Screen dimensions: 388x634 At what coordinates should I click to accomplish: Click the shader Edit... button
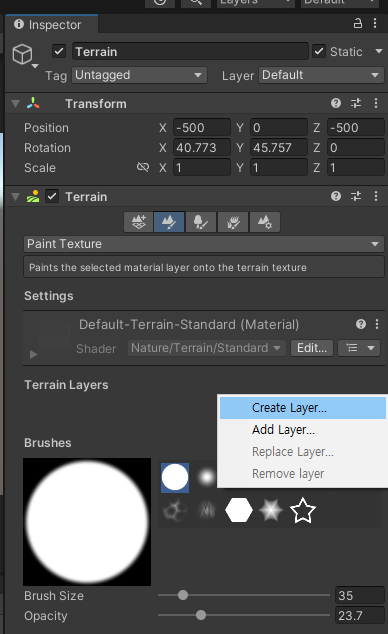coord(312,348)
